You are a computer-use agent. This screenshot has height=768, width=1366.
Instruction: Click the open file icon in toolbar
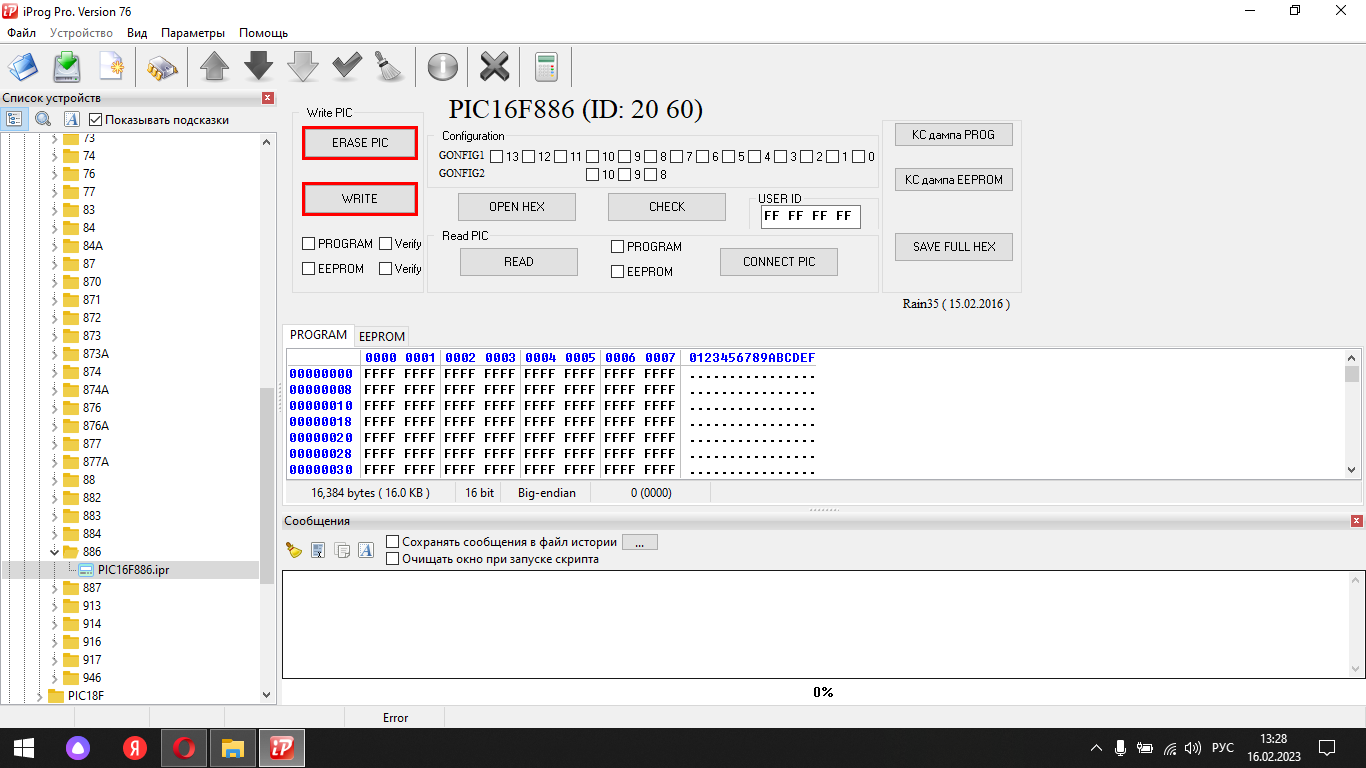22,67
